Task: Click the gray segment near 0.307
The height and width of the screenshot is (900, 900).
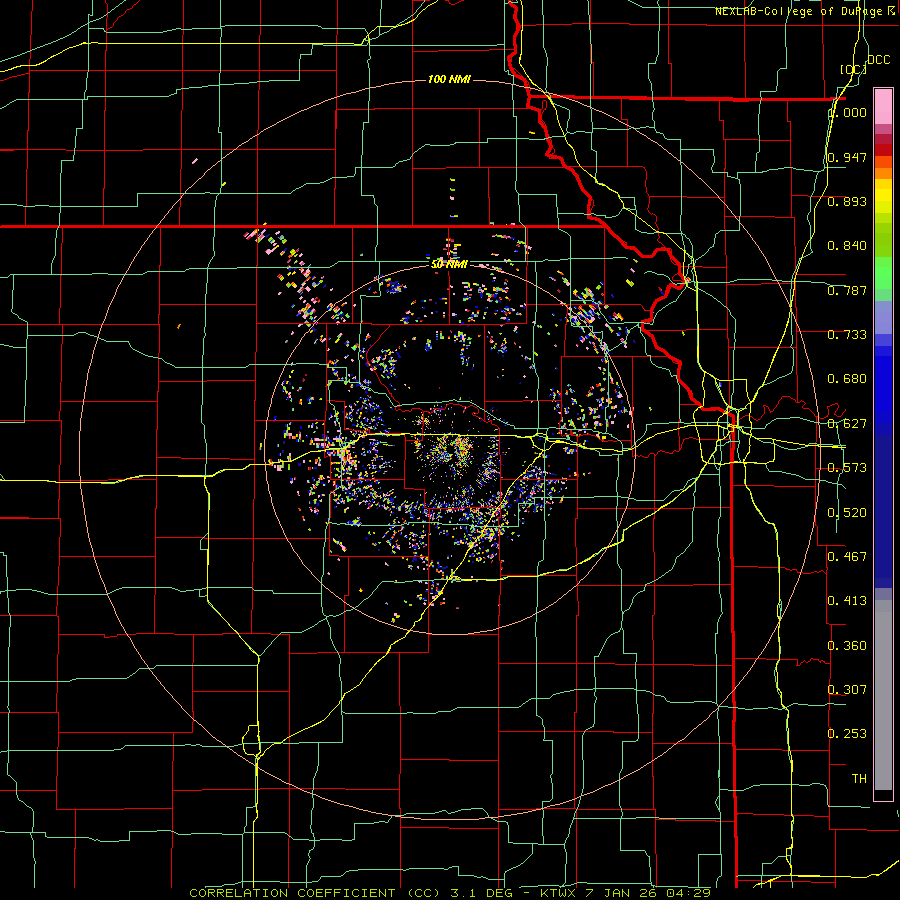Action: tap(883, 695)
